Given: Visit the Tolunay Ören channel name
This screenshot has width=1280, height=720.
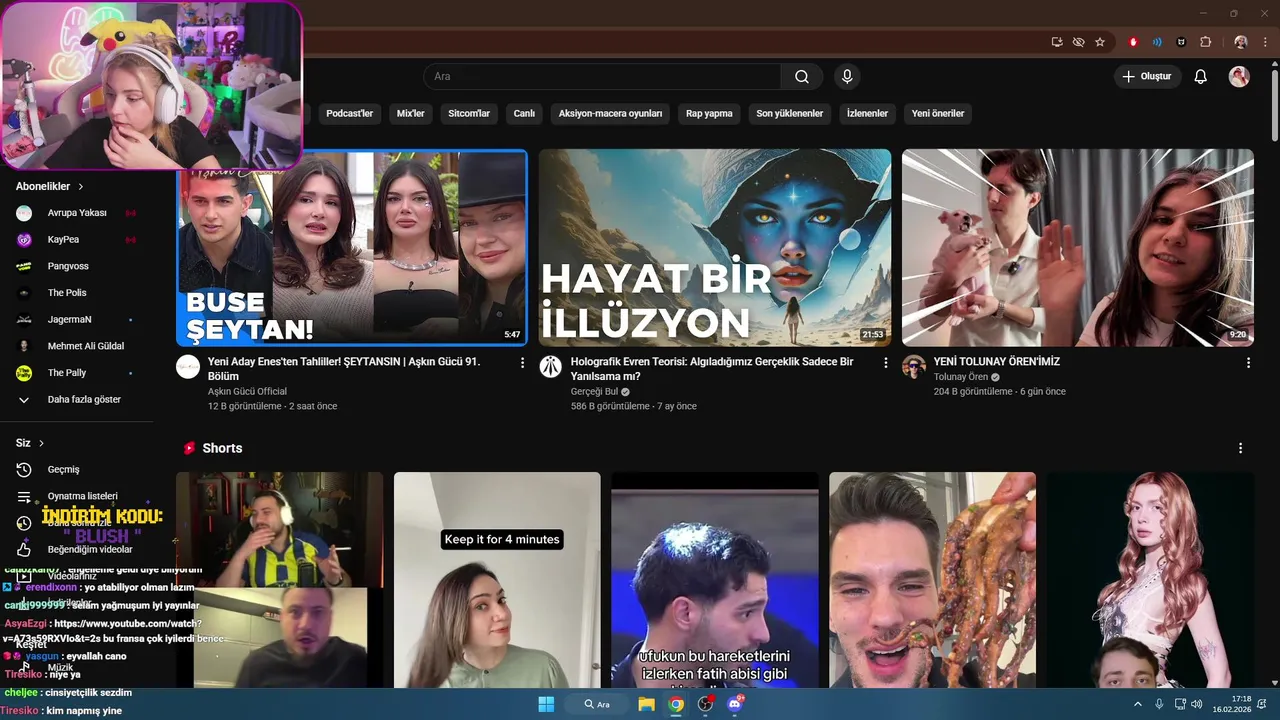Looking at the screenshot, I should click(961, 377).
